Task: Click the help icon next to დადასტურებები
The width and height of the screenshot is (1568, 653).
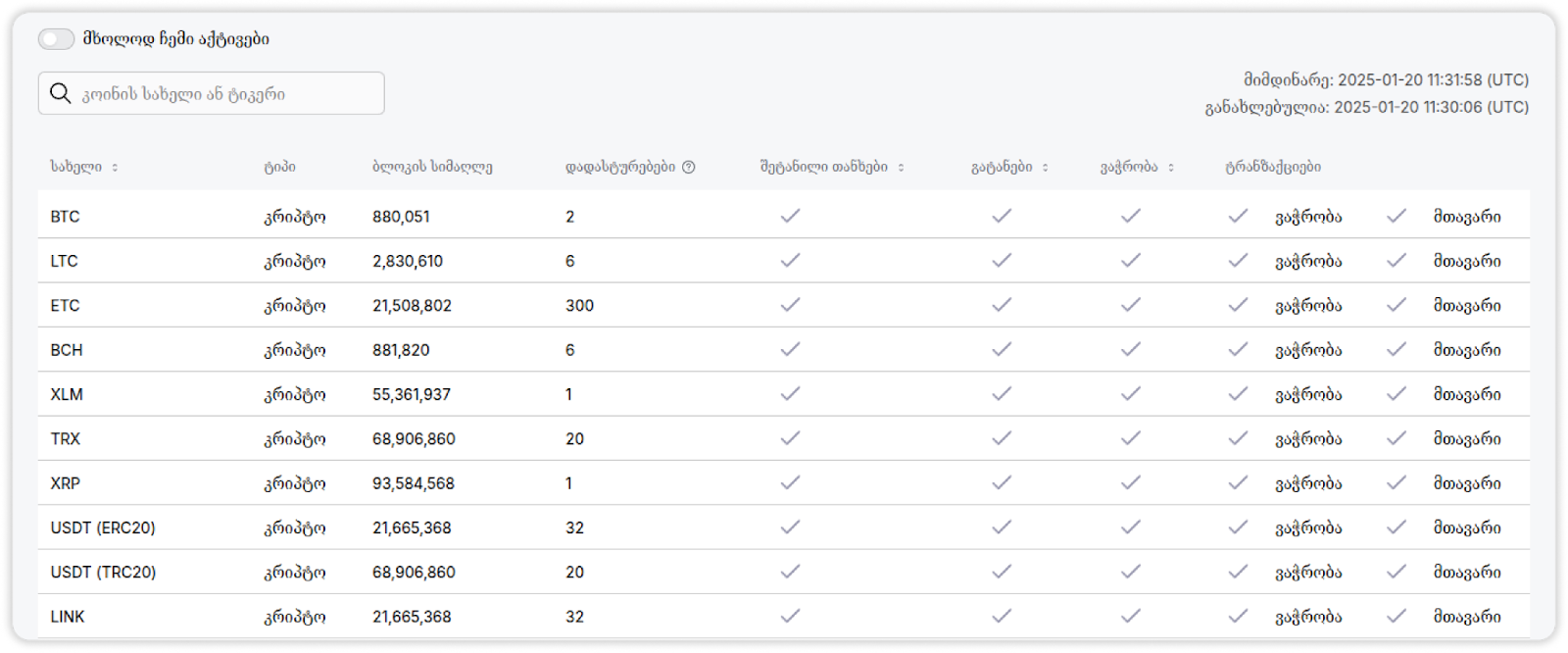Action: pos(689,167)
